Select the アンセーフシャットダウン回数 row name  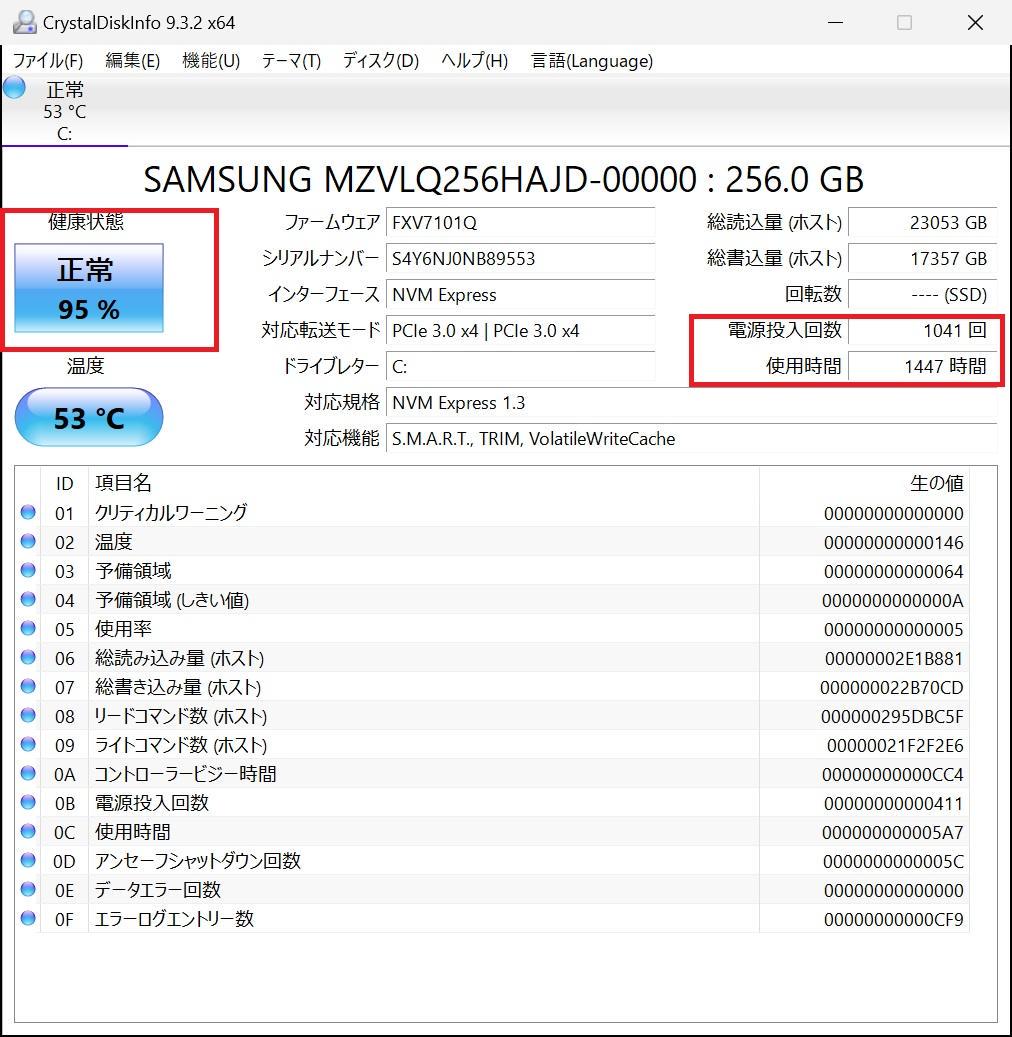(198, 861)
